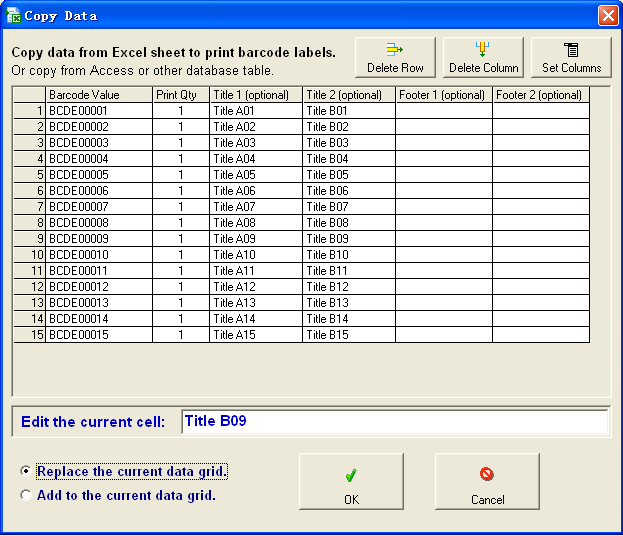Select cell Title B04
This screenshot has height=536, width=623.
[x=349, y=159]
